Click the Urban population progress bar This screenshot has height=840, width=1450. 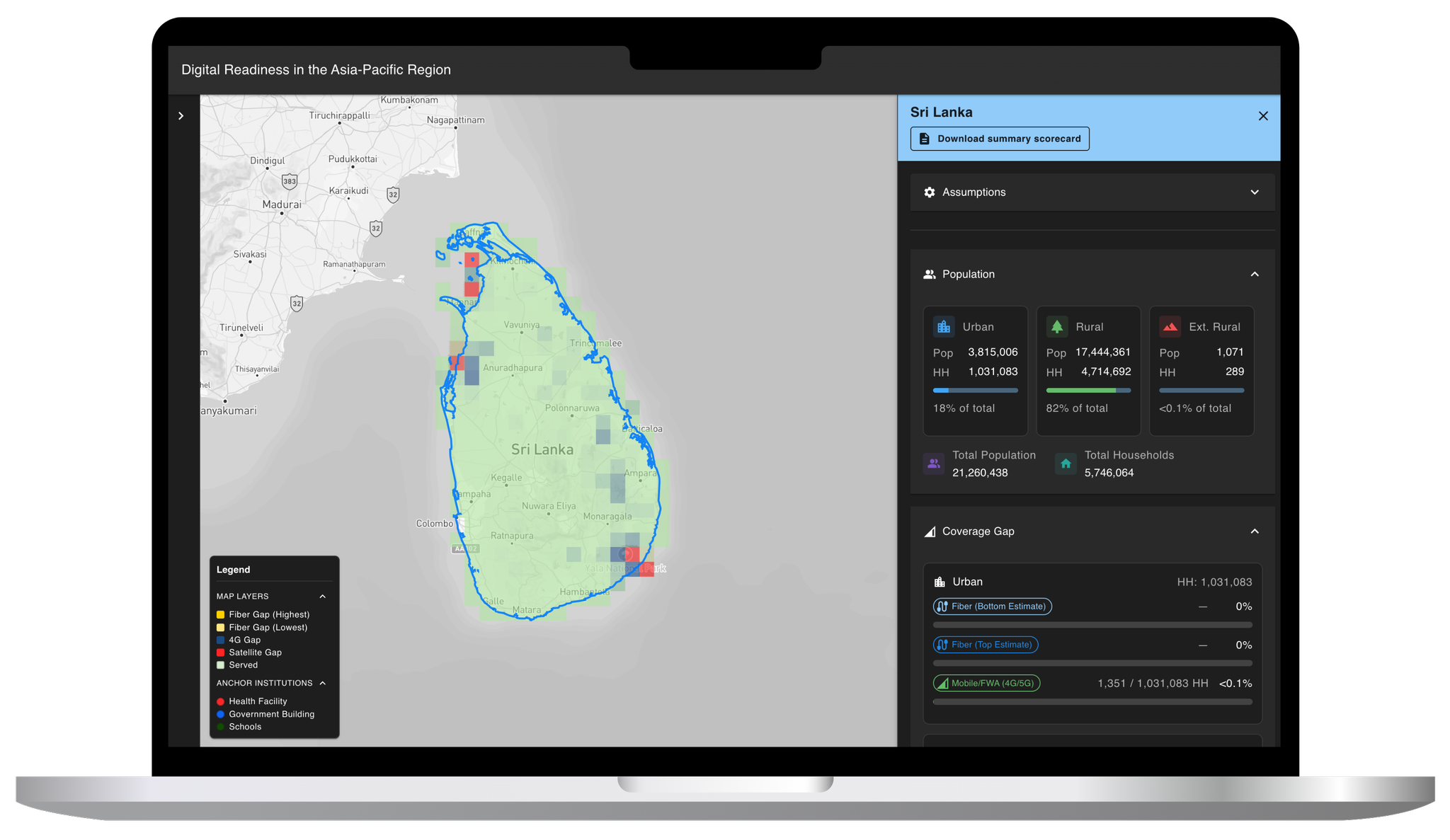(x=975, y=390)
